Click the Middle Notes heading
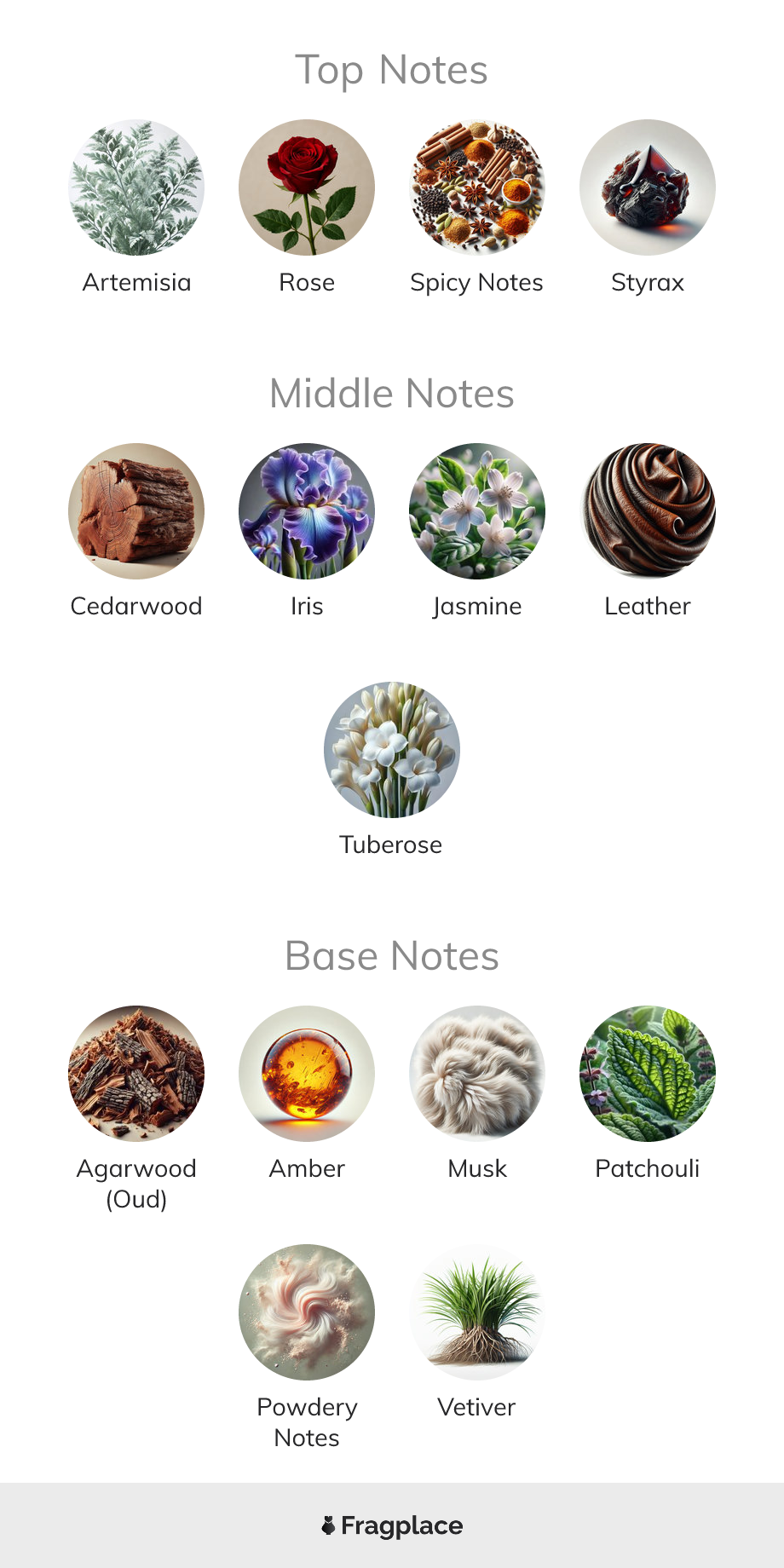The image size is (784, 1568). pos(392,394)
